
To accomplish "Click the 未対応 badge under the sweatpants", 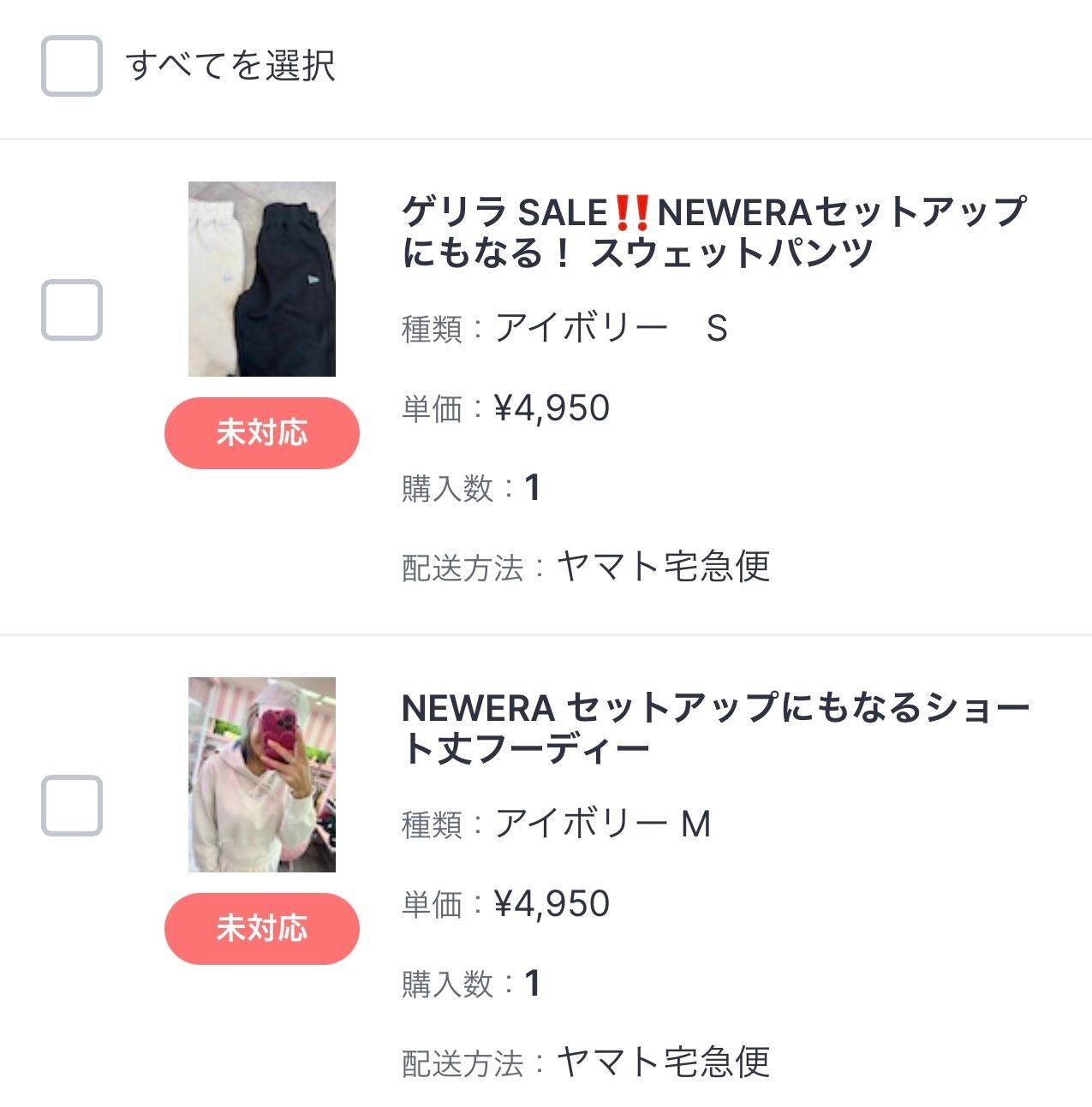I will [262, 432].
